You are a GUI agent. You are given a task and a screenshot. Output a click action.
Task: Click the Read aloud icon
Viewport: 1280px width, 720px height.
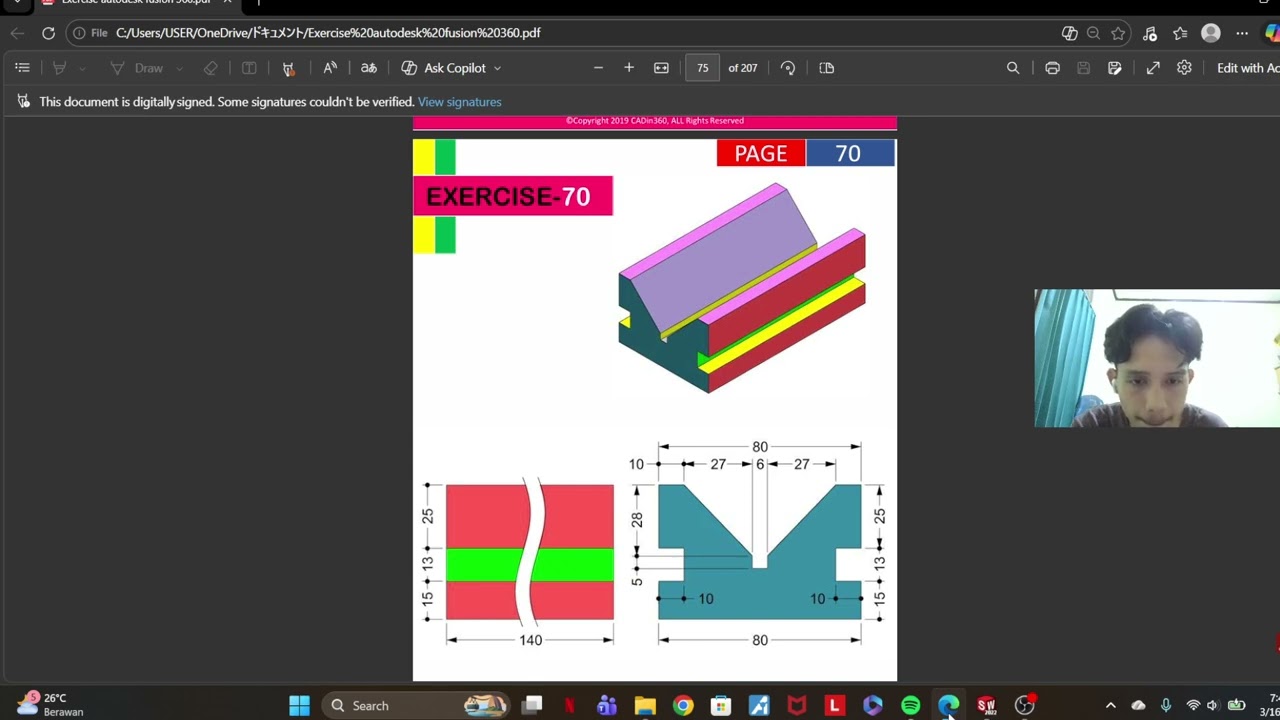tap(330, 68)
